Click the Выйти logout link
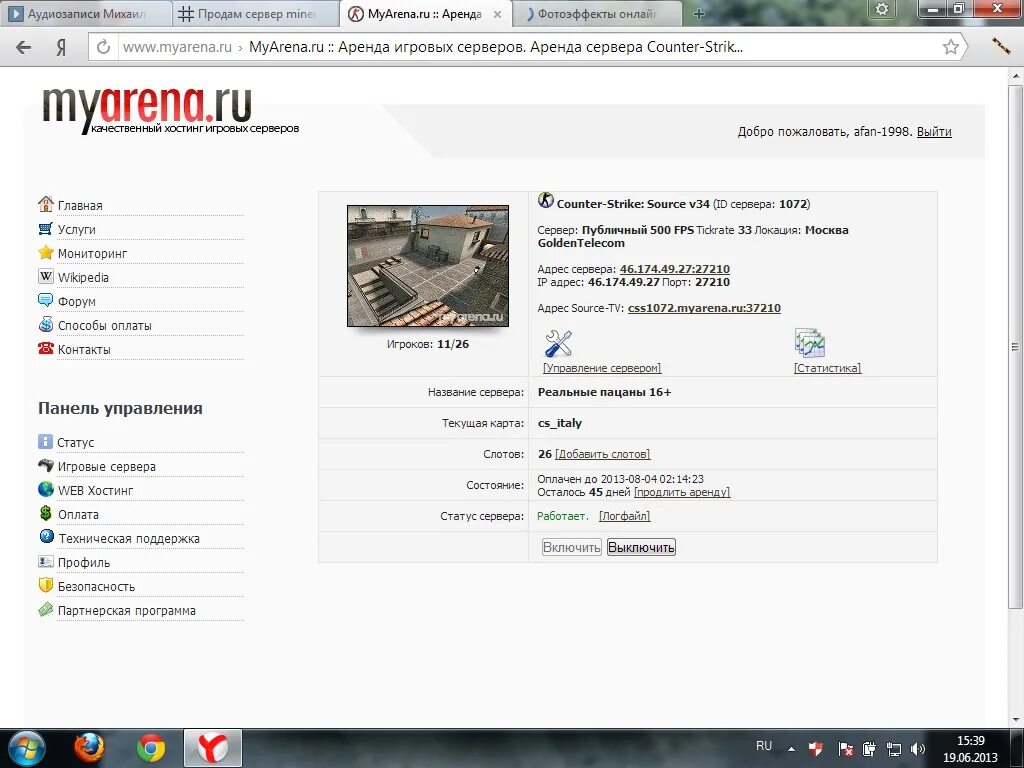Screen dimensions: 1024x768 934,131
